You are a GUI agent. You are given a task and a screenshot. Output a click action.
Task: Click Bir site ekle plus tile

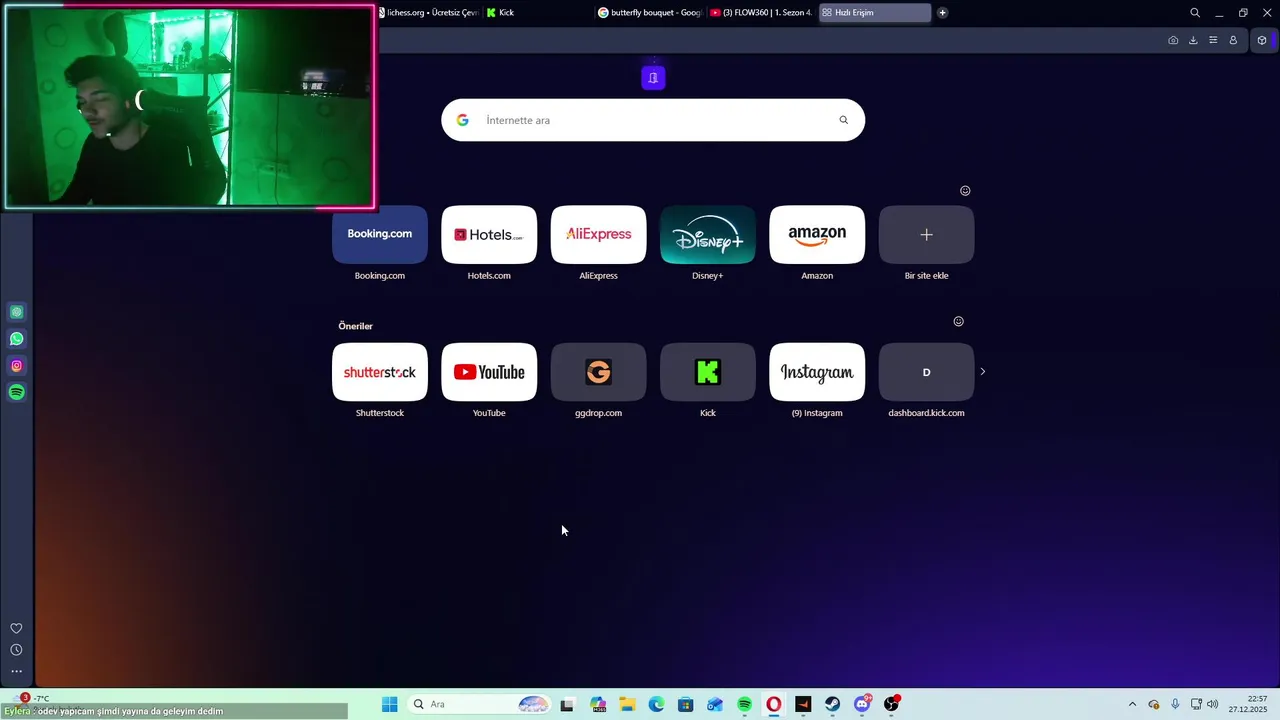point(926,235)
